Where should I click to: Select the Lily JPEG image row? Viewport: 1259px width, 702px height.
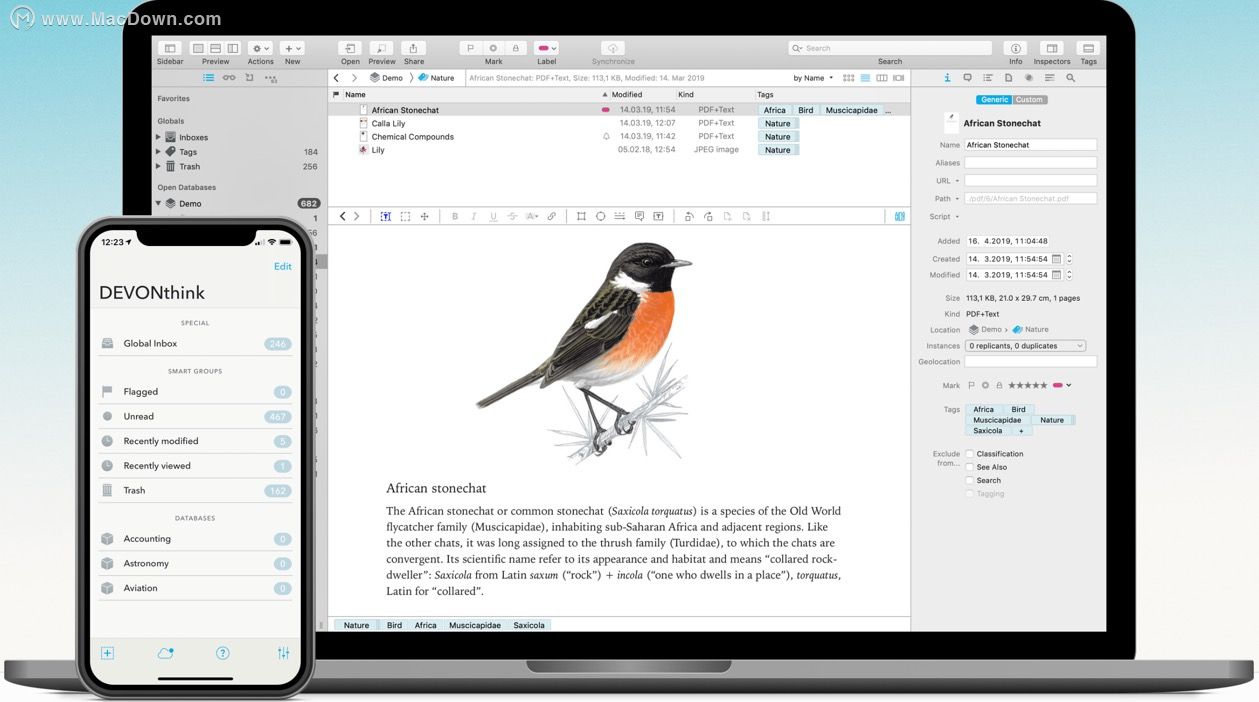point(619,149)
